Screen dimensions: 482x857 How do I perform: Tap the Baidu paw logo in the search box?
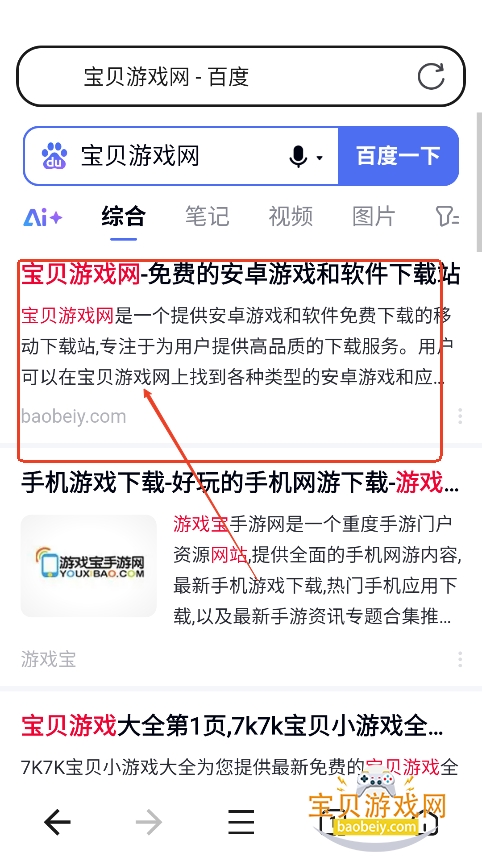[x=54, y=156]
